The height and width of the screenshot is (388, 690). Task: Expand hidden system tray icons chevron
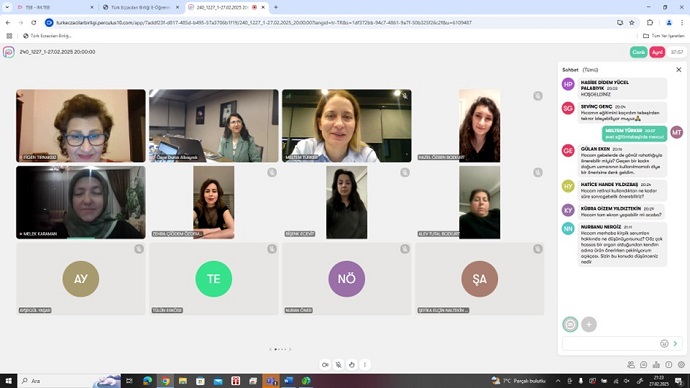coord(558,381)
